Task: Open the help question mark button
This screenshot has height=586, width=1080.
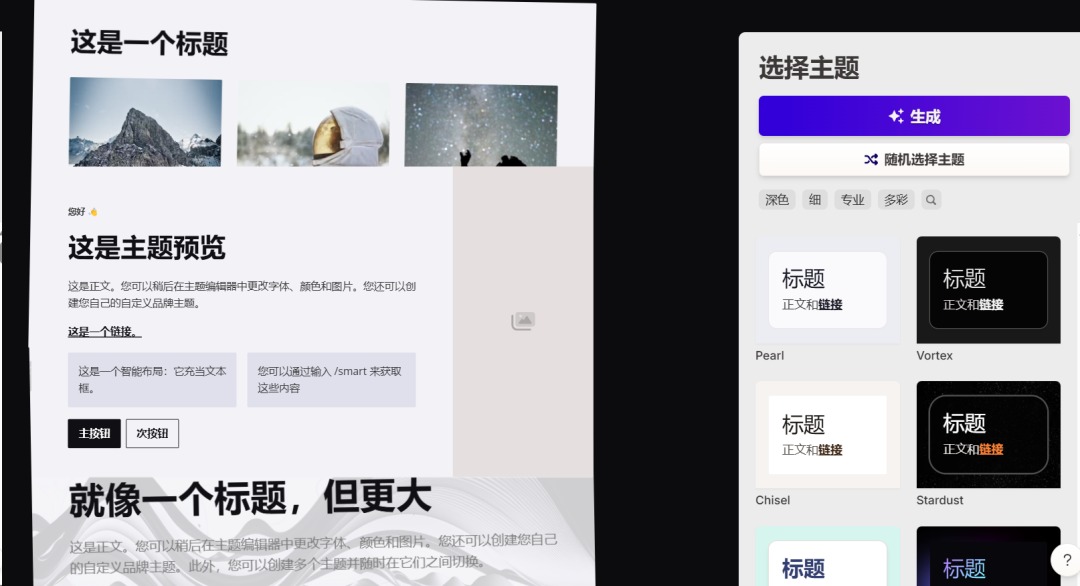Action: [1066, 560]
